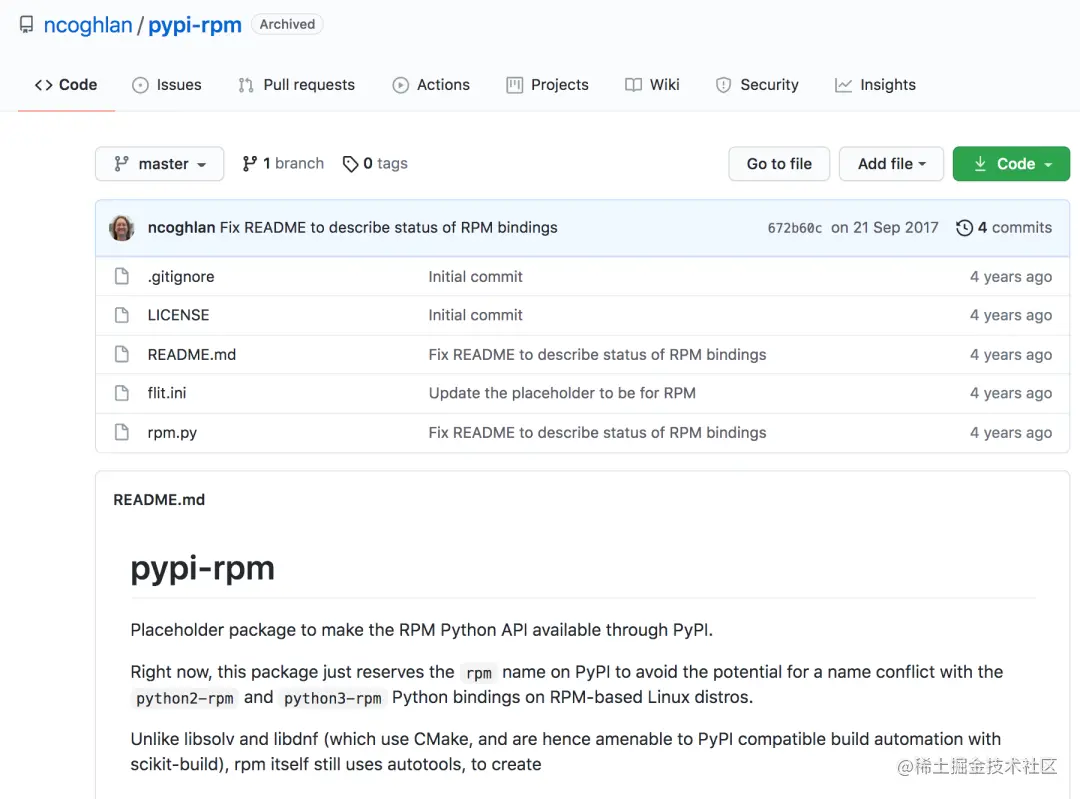Expand the Add file dropdown
The width and height of the screenshot is (1080, 799).
pyautogui.click(x=891, y=164)
